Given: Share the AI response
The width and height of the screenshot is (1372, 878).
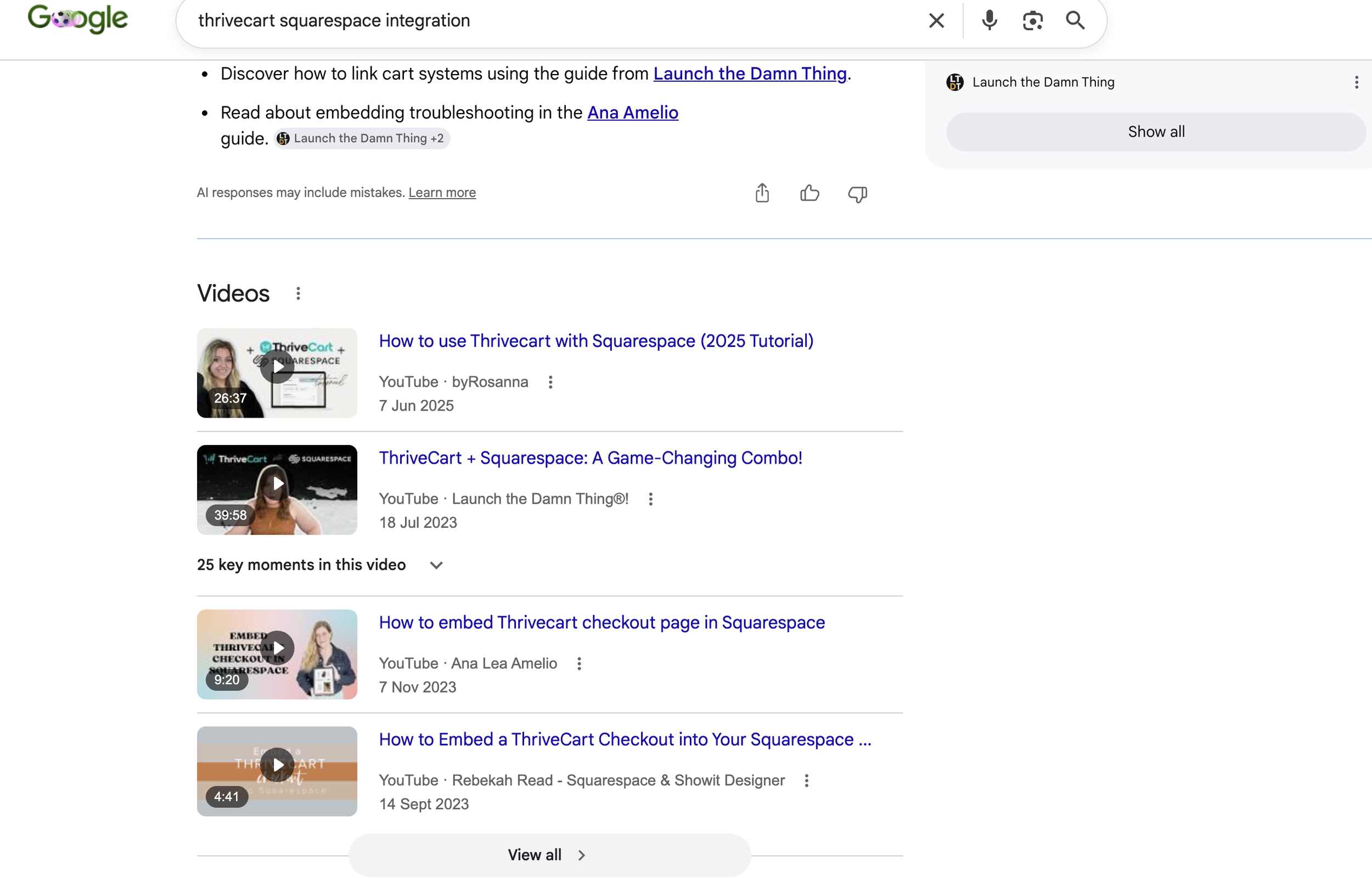Looking at the screenshot, I should tap(762, 193).
